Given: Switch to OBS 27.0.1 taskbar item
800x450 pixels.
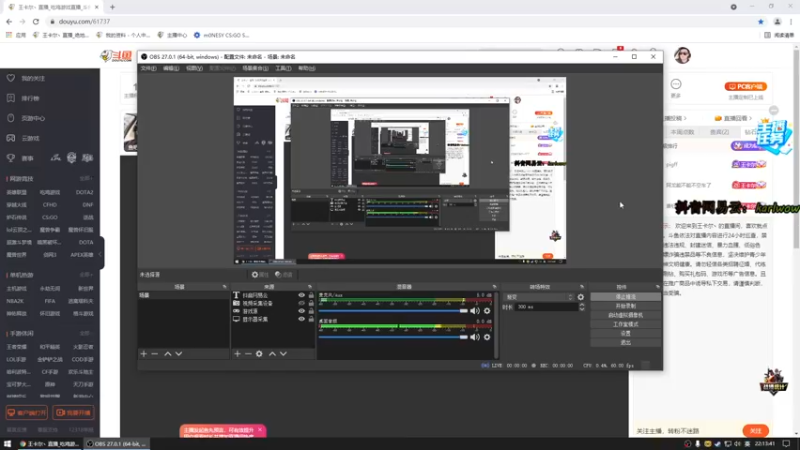Looking at the screenshot, I should coord(116,444).
